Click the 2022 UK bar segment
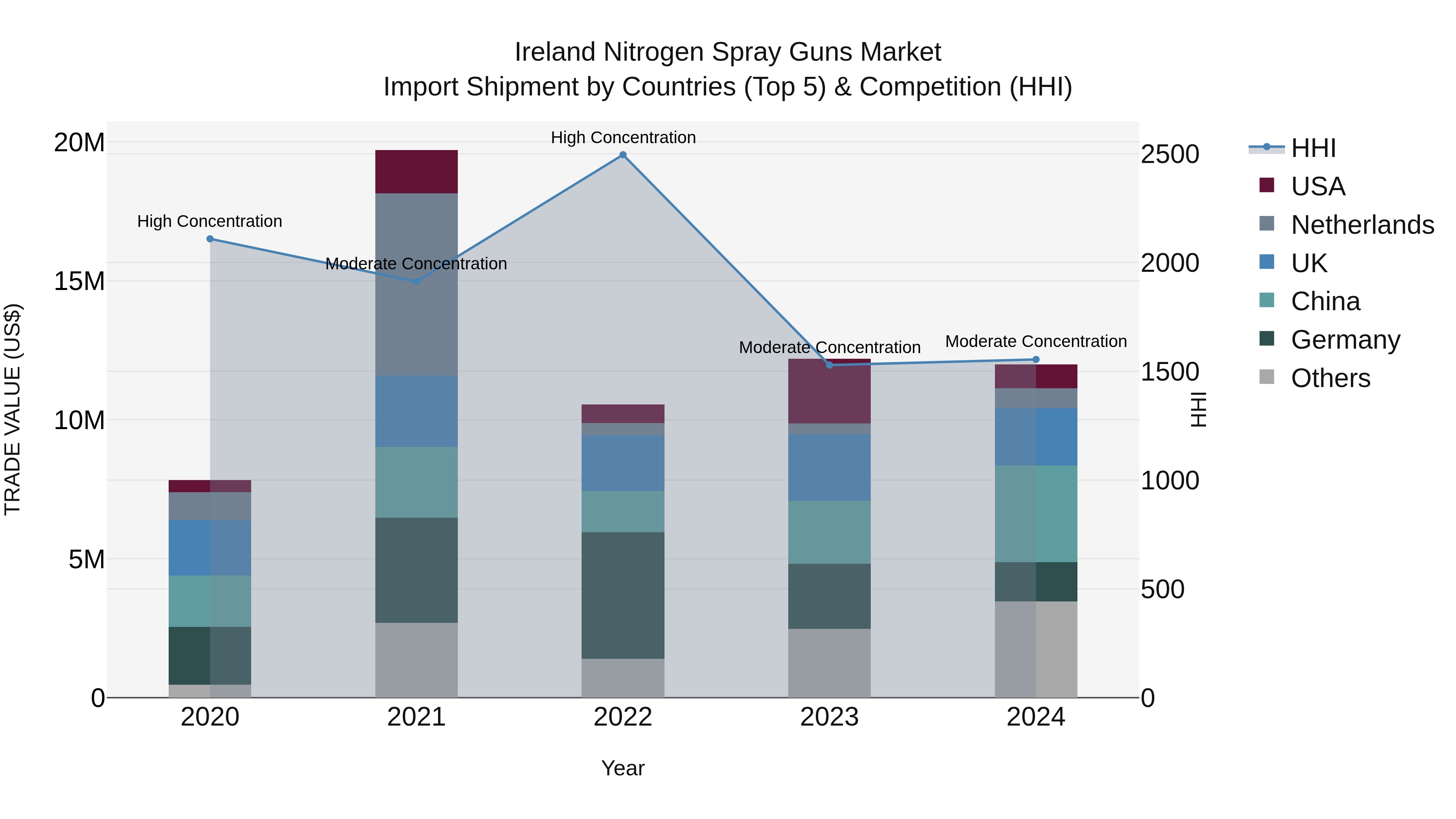The width and height of the screenshot is (1456, 819). coord(623,463)
